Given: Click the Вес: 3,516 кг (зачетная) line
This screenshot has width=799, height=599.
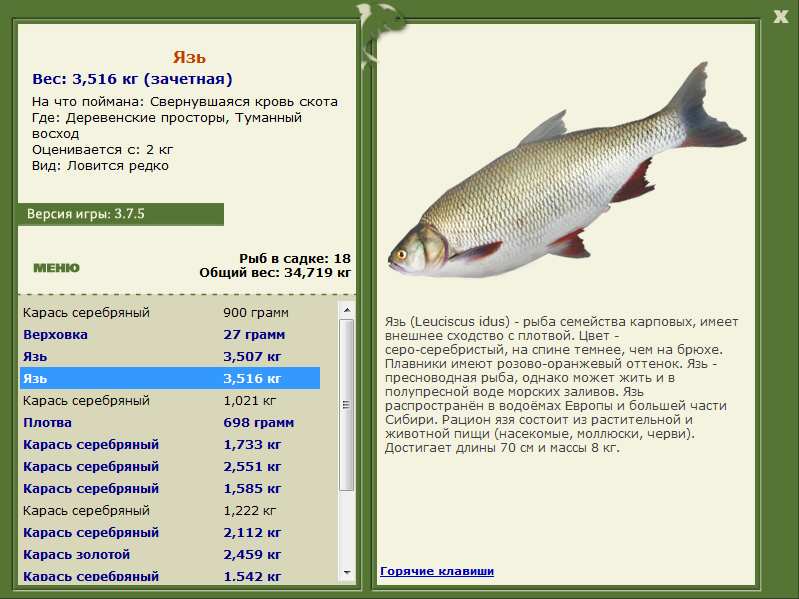Looking at the screenshot, I should click(132, 79).
